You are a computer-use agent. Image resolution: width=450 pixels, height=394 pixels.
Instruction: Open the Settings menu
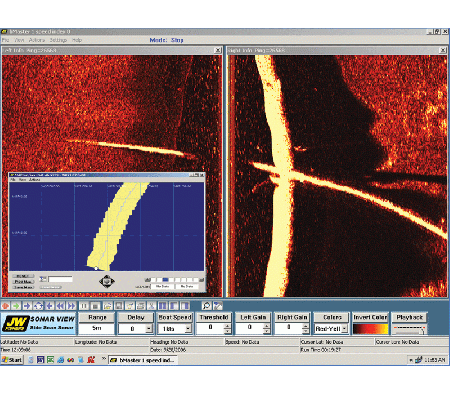click(58, 40)
